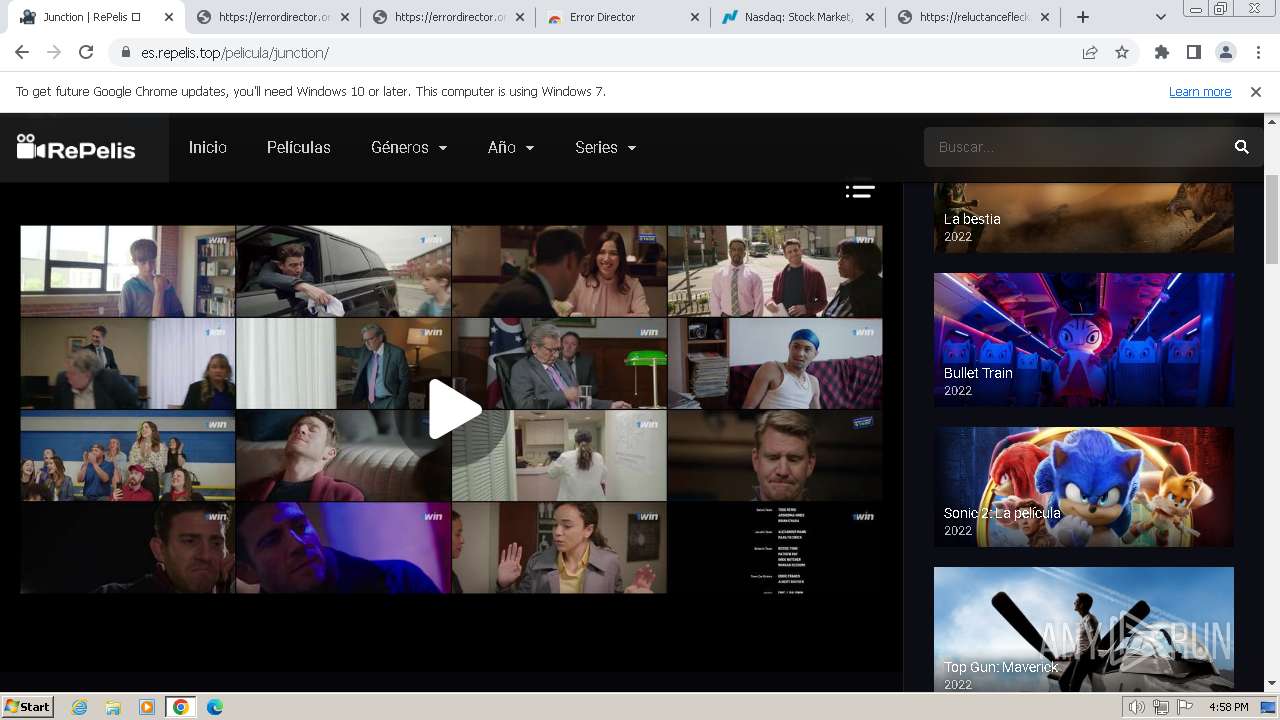Expand Año dropdown menu
The height and width of the screenshot is (720, 1280).
point(511,147)
